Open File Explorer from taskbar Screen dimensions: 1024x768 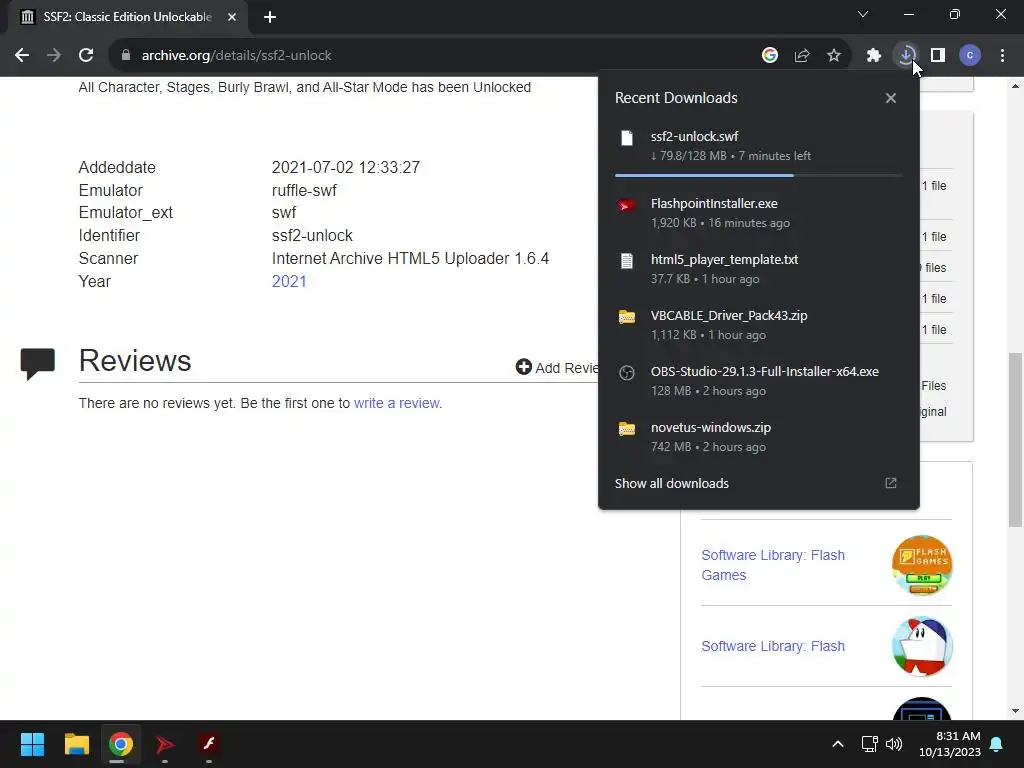(76, 744)
